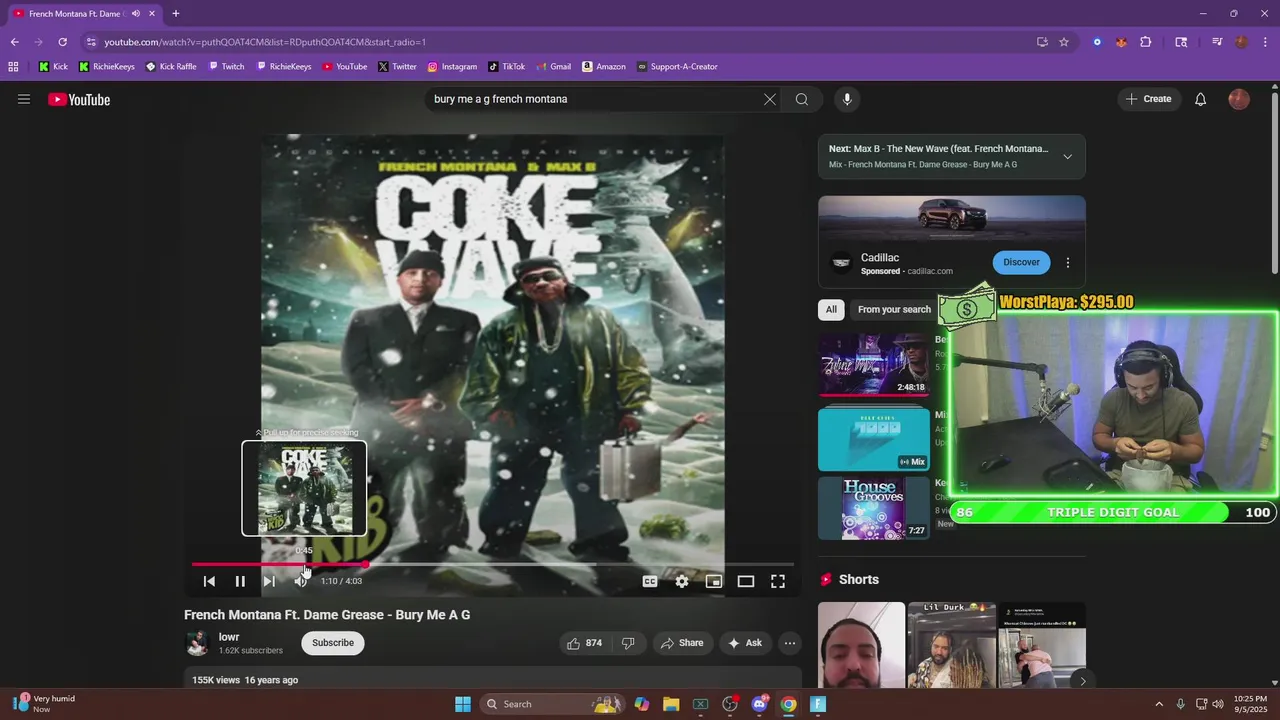Open a new browser tab
This screenshot has height=720, width=1280.
(176, 14)
